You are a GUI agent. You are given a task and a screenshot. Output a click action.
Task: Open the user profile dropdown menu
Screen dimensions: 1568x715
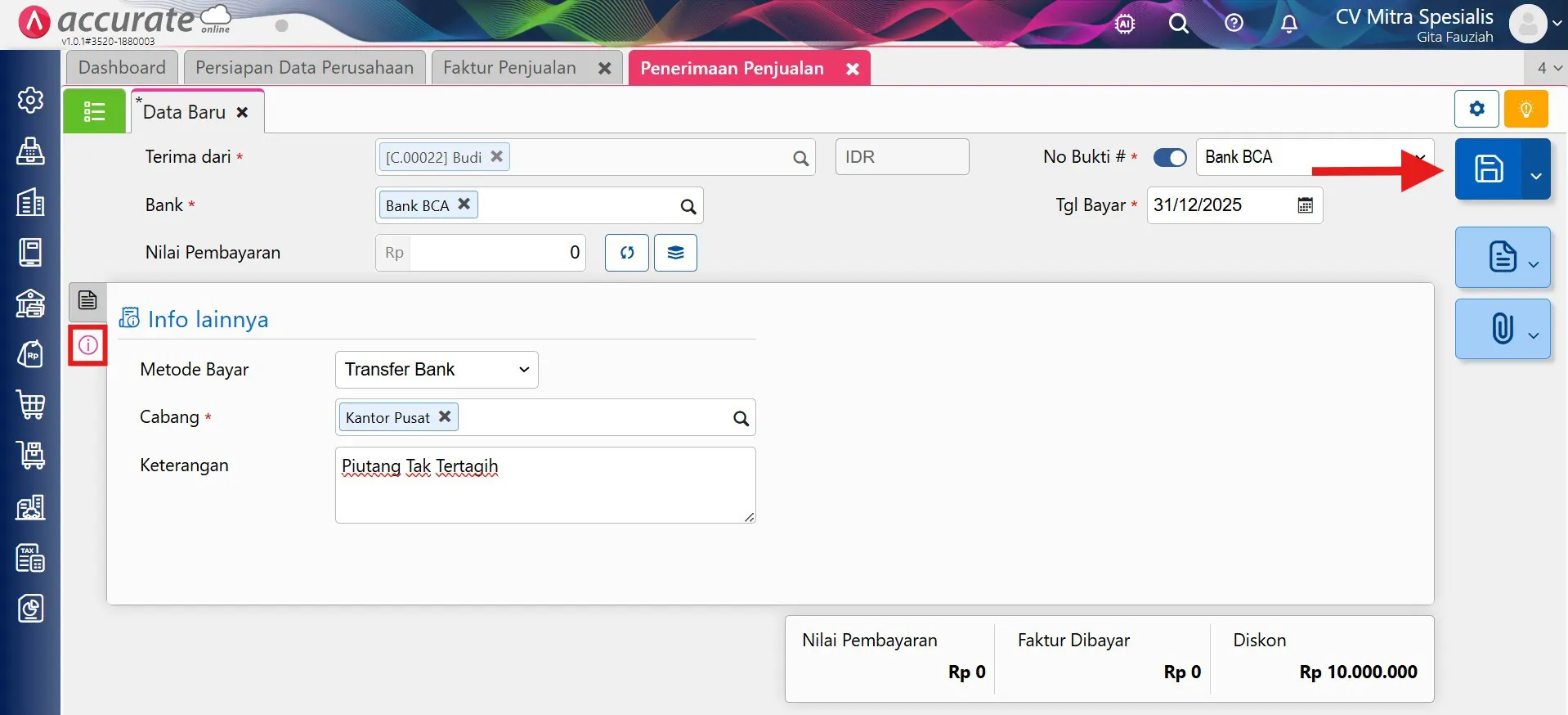coord(1534,24)
